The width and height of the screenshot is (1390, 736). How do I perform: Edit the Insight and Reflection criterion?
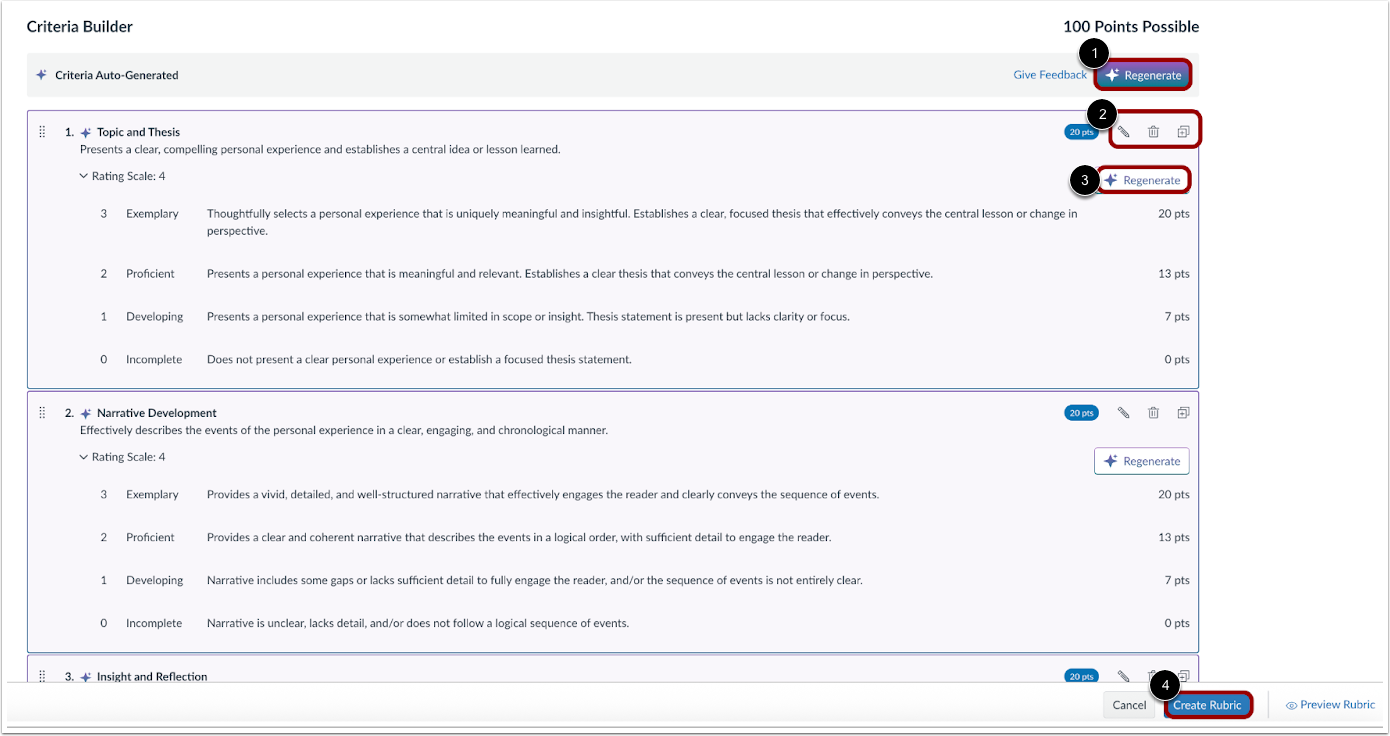(x=1124, y=676)
